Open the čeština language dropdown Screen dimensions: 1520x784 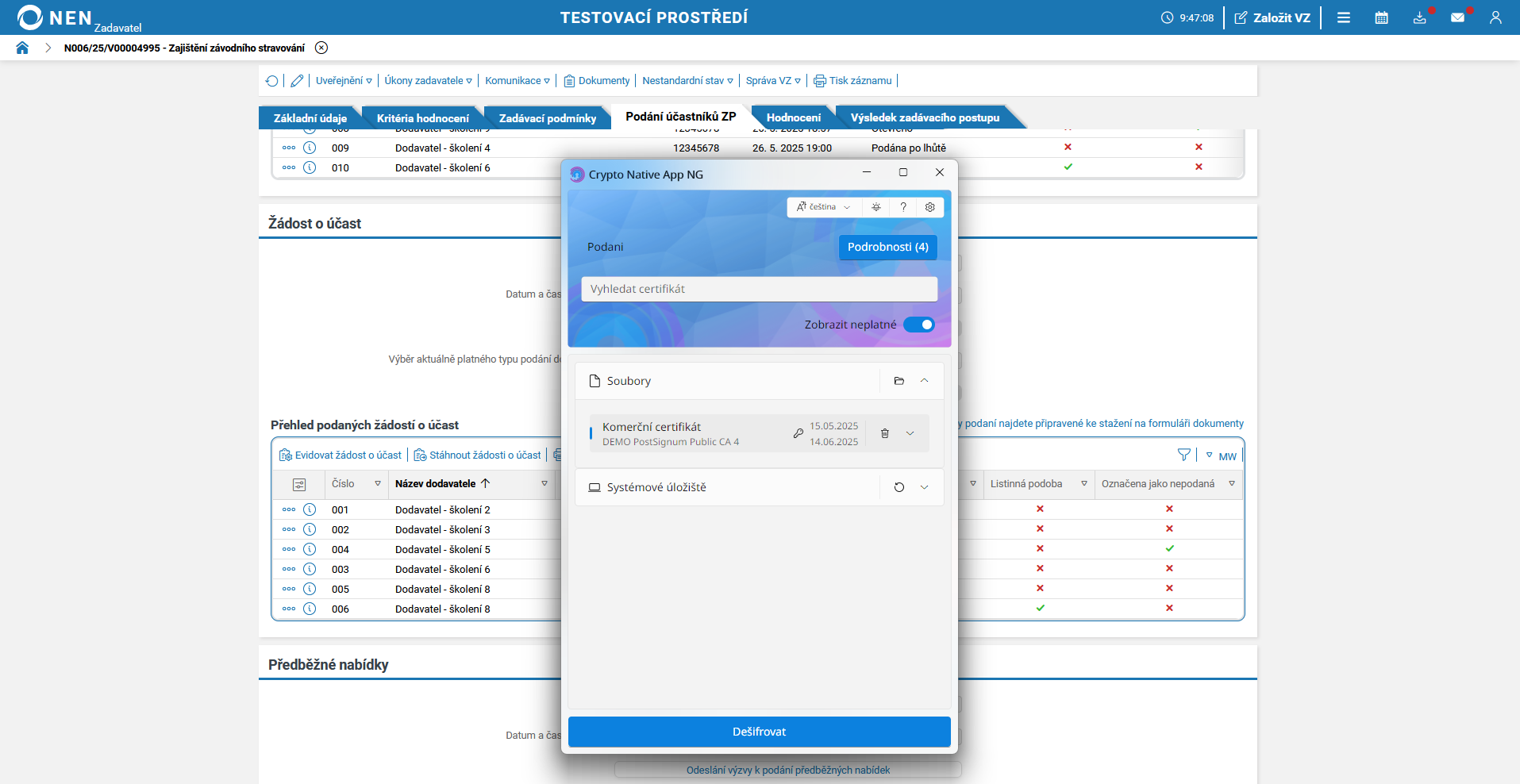(x=823, y=207)
